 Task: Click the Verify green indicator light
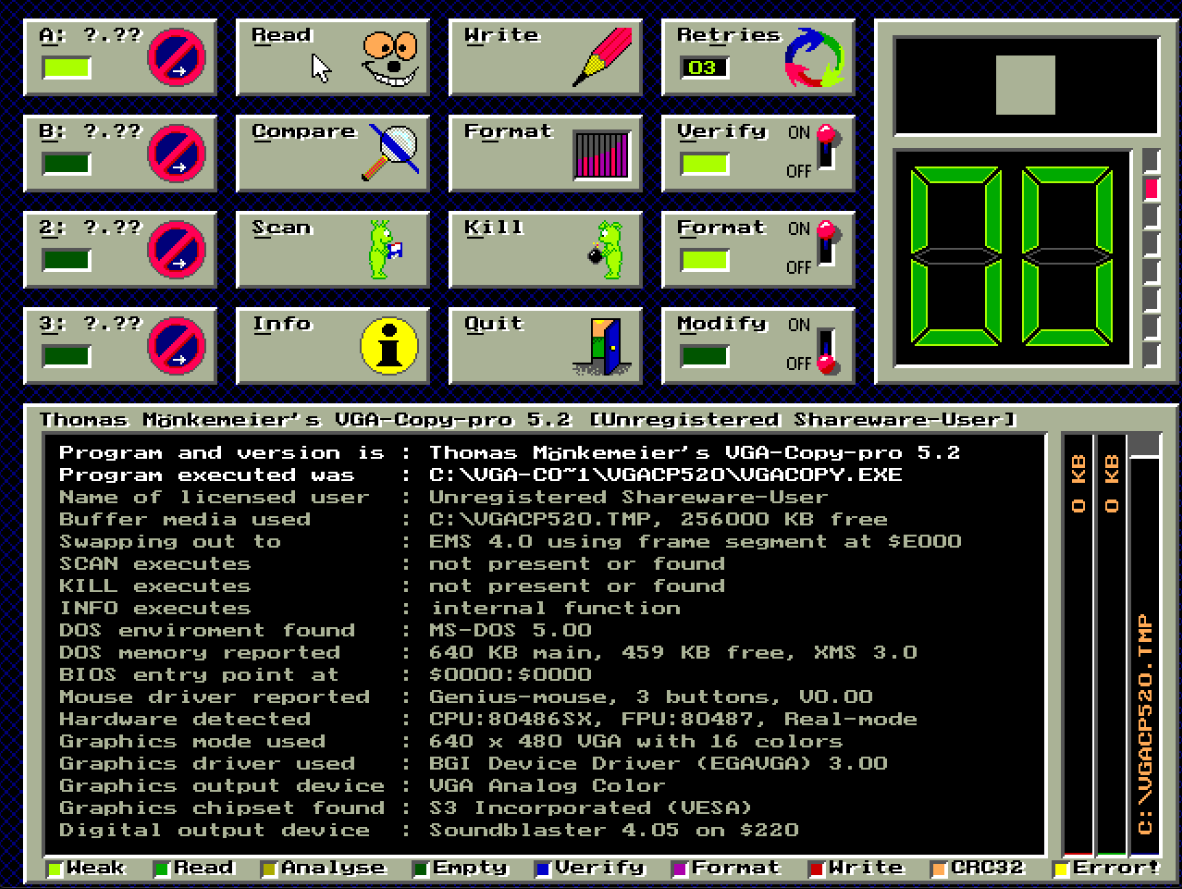point(705,164)
